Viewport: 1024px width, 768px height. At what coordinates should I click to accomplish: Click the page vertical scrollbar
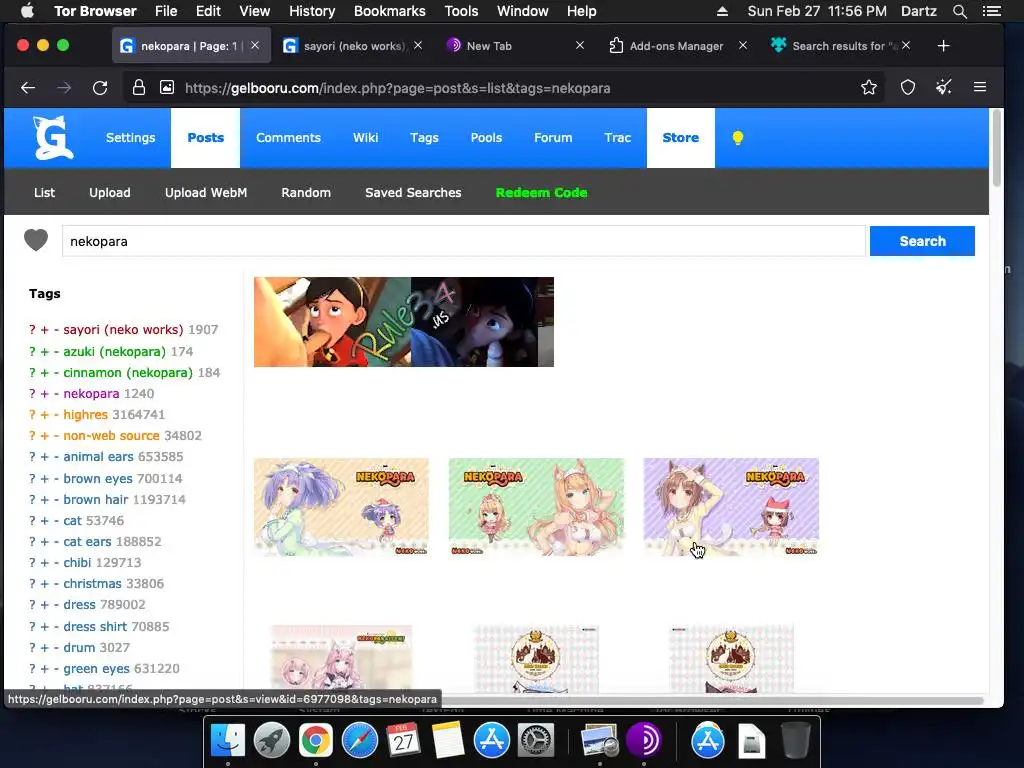pos(997,149)
